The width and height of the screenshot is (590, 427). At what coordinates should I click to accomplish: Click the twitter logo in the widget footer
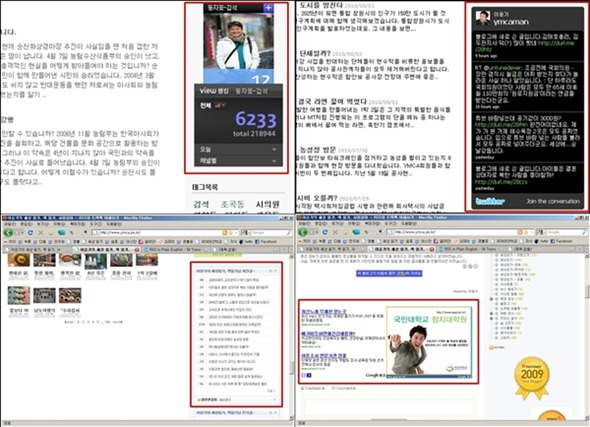click(x=490, y=201)
